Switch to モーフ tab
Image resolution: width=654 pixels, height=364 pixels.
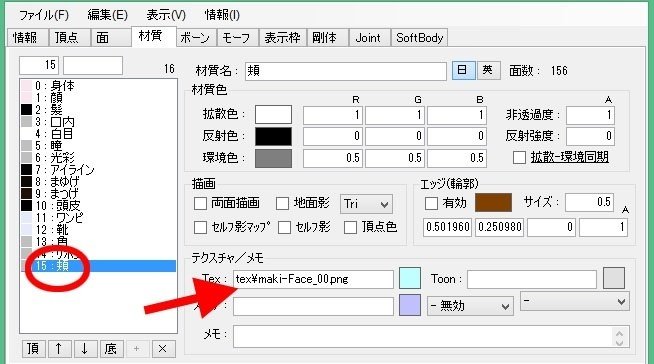(x=238, y=38)
